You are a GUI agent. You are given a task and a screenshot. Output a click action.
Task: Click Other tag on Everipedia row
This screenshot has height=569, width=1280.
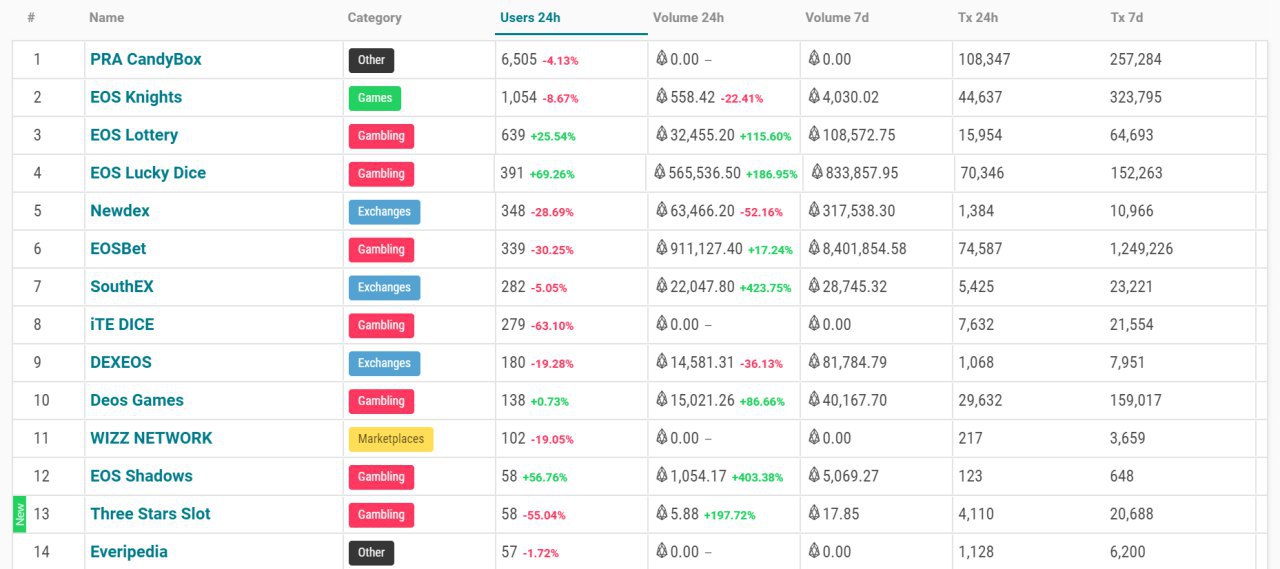click(371, 553)
